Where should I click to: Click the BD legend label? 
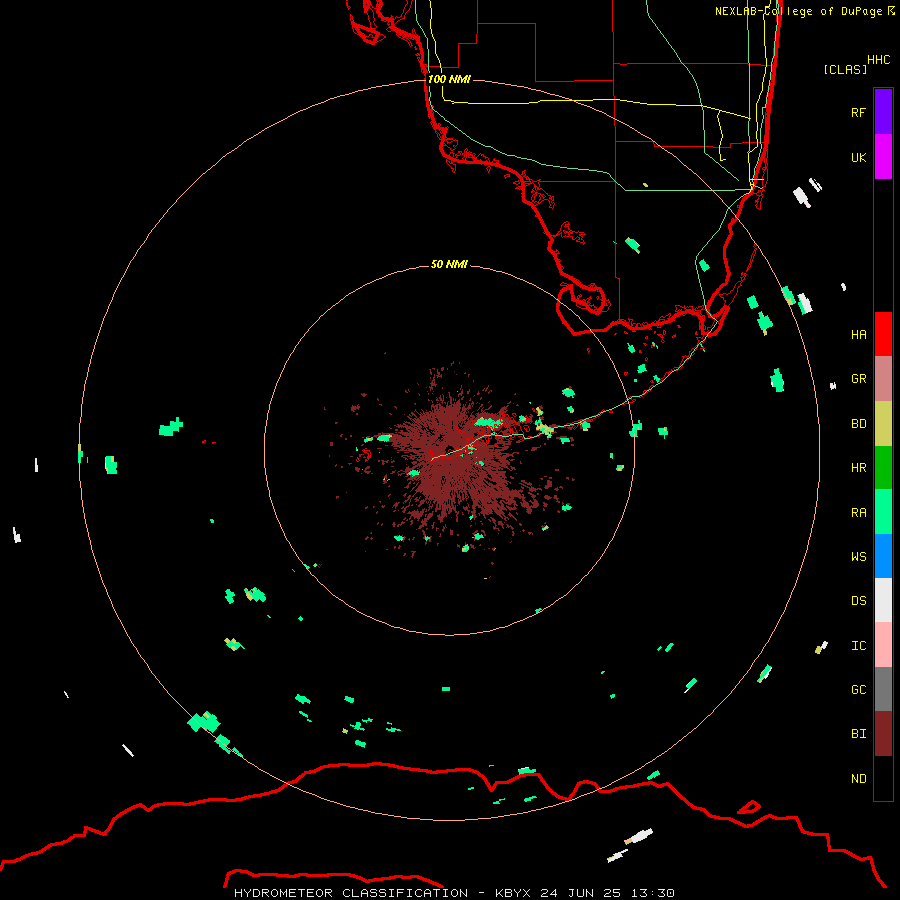(858, 424)
